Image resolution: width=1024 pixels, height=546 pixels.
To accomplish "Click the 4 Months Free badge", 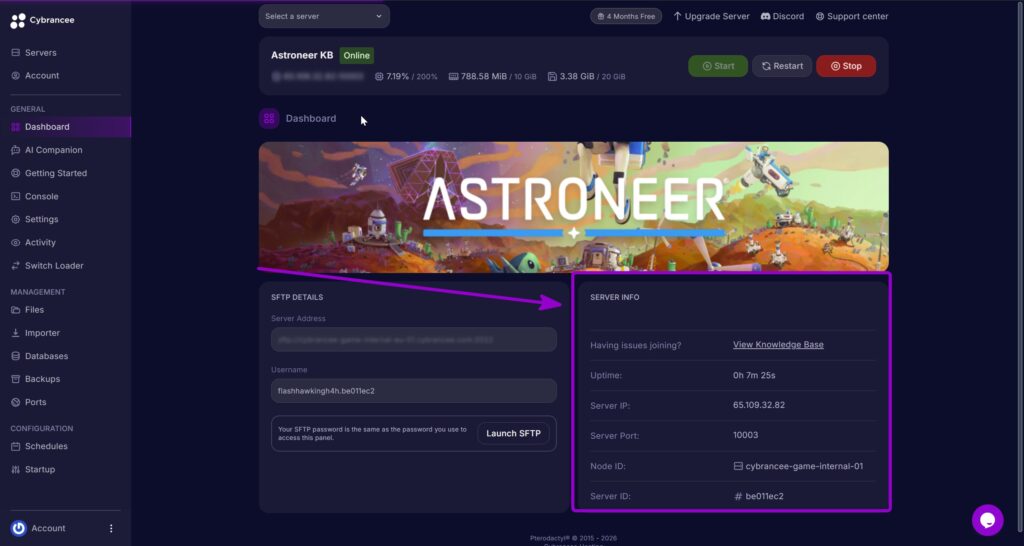I will (626, 16).
